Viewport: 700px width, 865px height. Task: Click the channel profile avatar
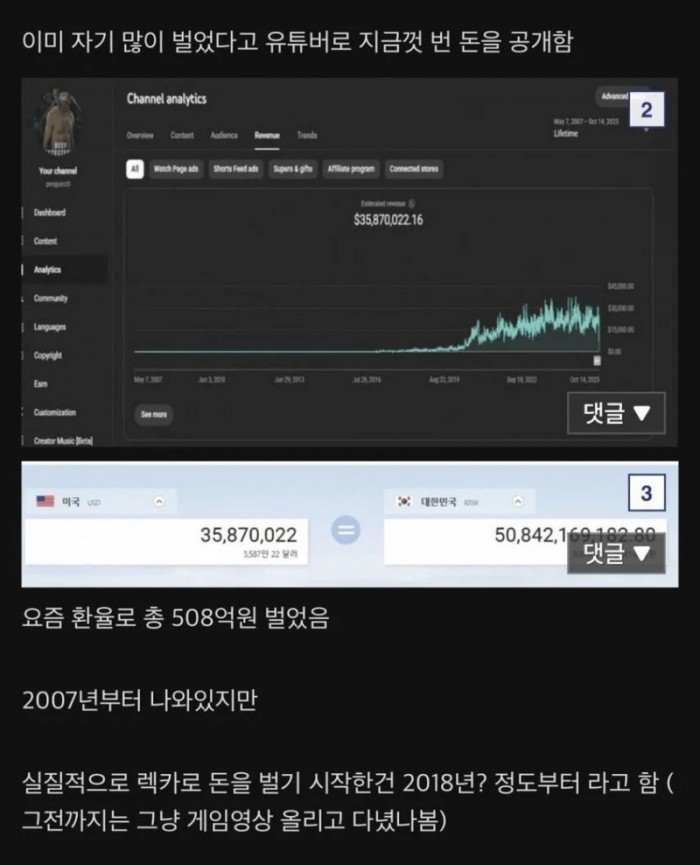(58, 122)
